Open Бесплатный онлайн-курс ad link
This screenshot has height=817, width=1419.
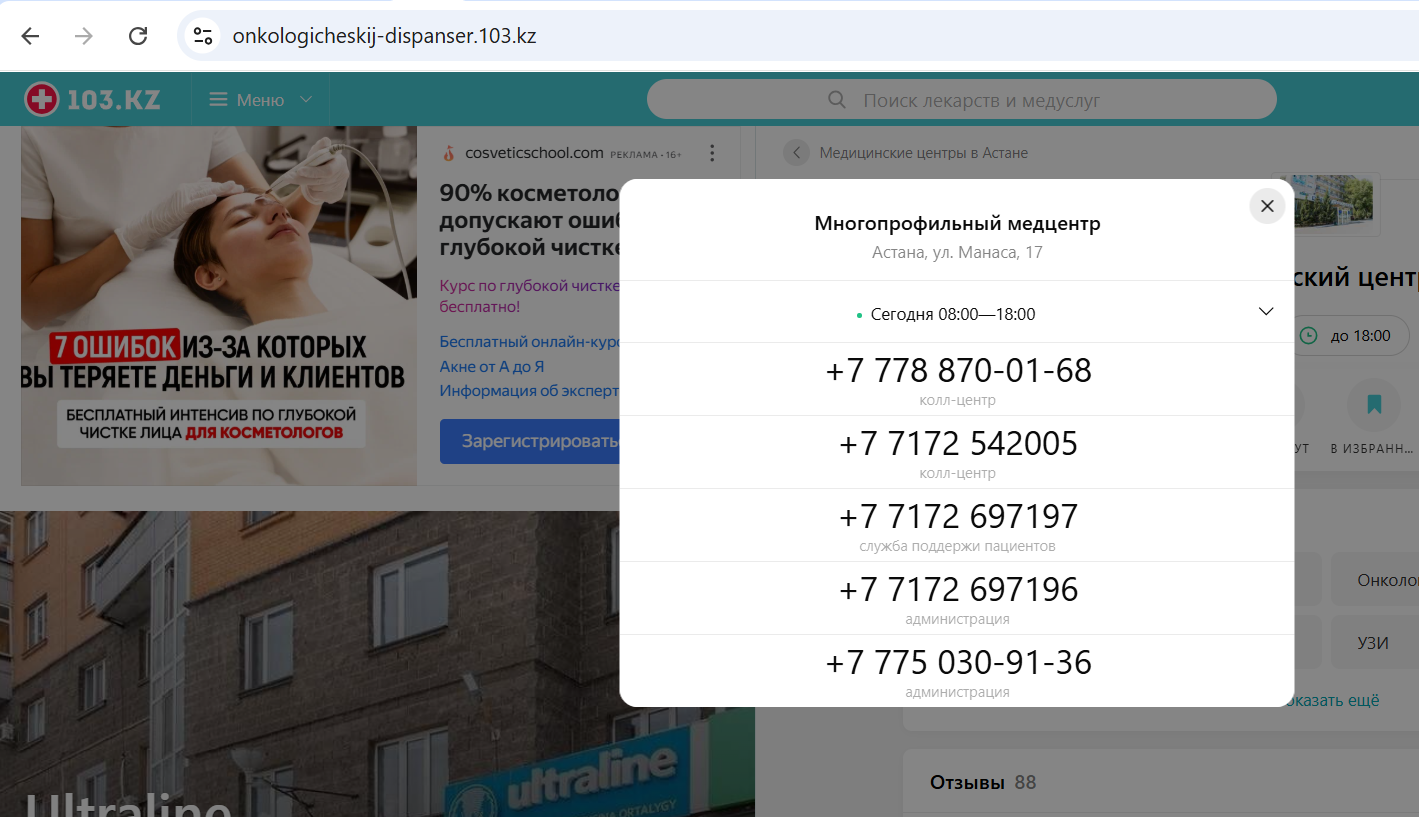click(530, 341)
